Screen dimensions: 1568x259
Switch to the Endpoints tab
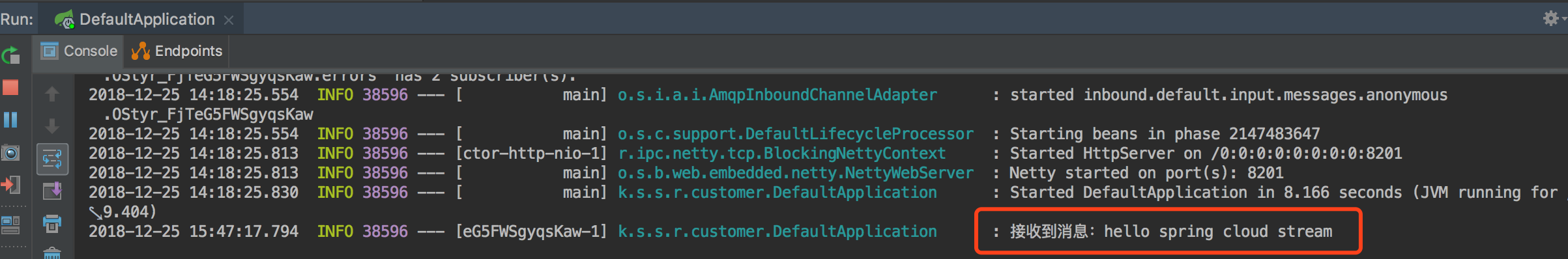[177, 51]
